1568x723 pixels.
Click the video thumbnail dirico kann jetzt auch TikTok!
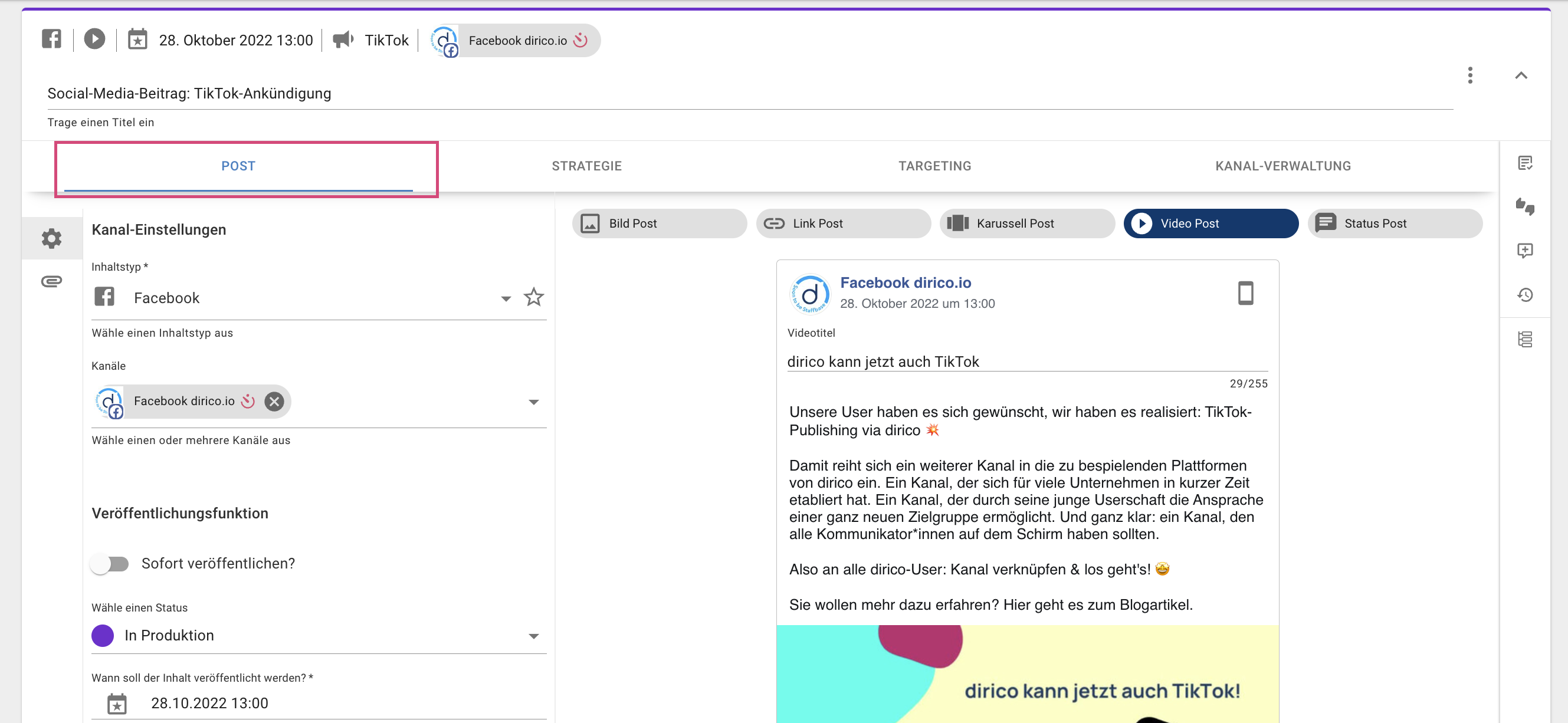tap(1028, 674)
